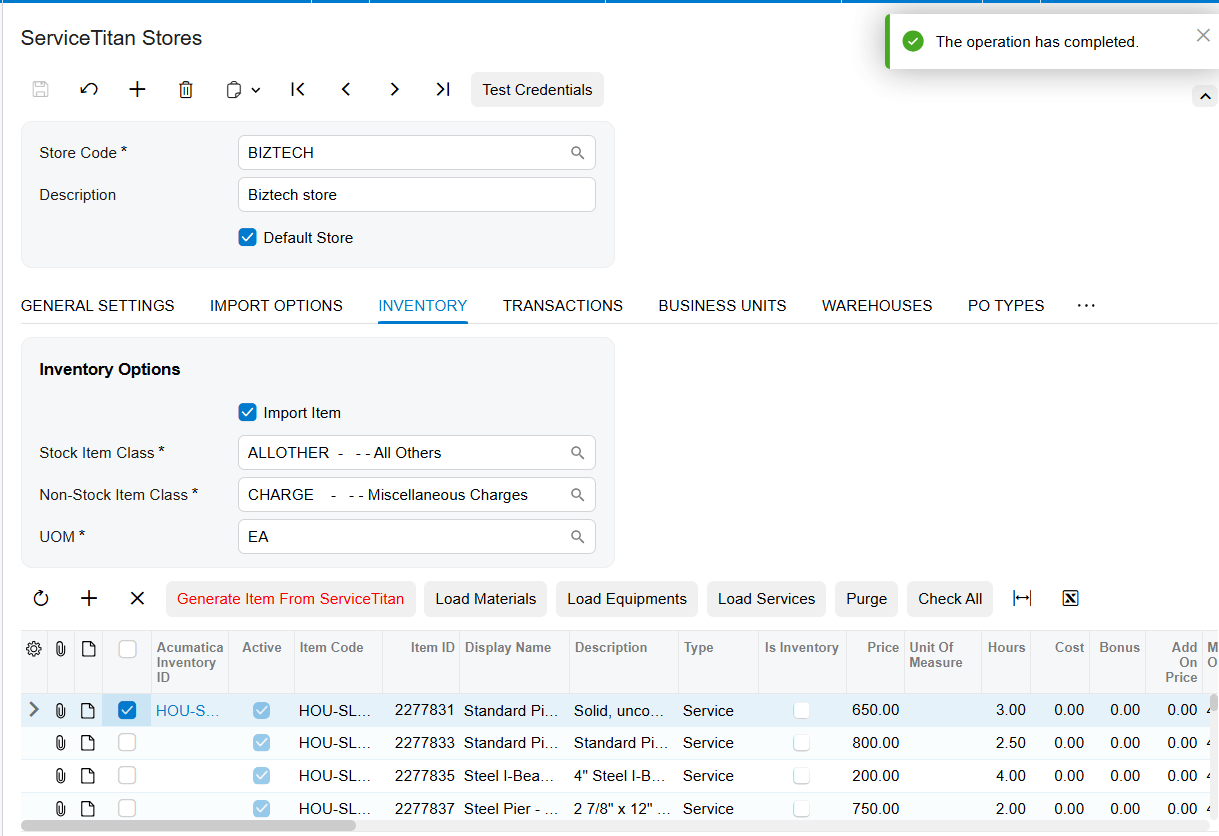Toggle the Import Item checkbox
This screenshot has height=836, width=1219.
coord(248,413)
